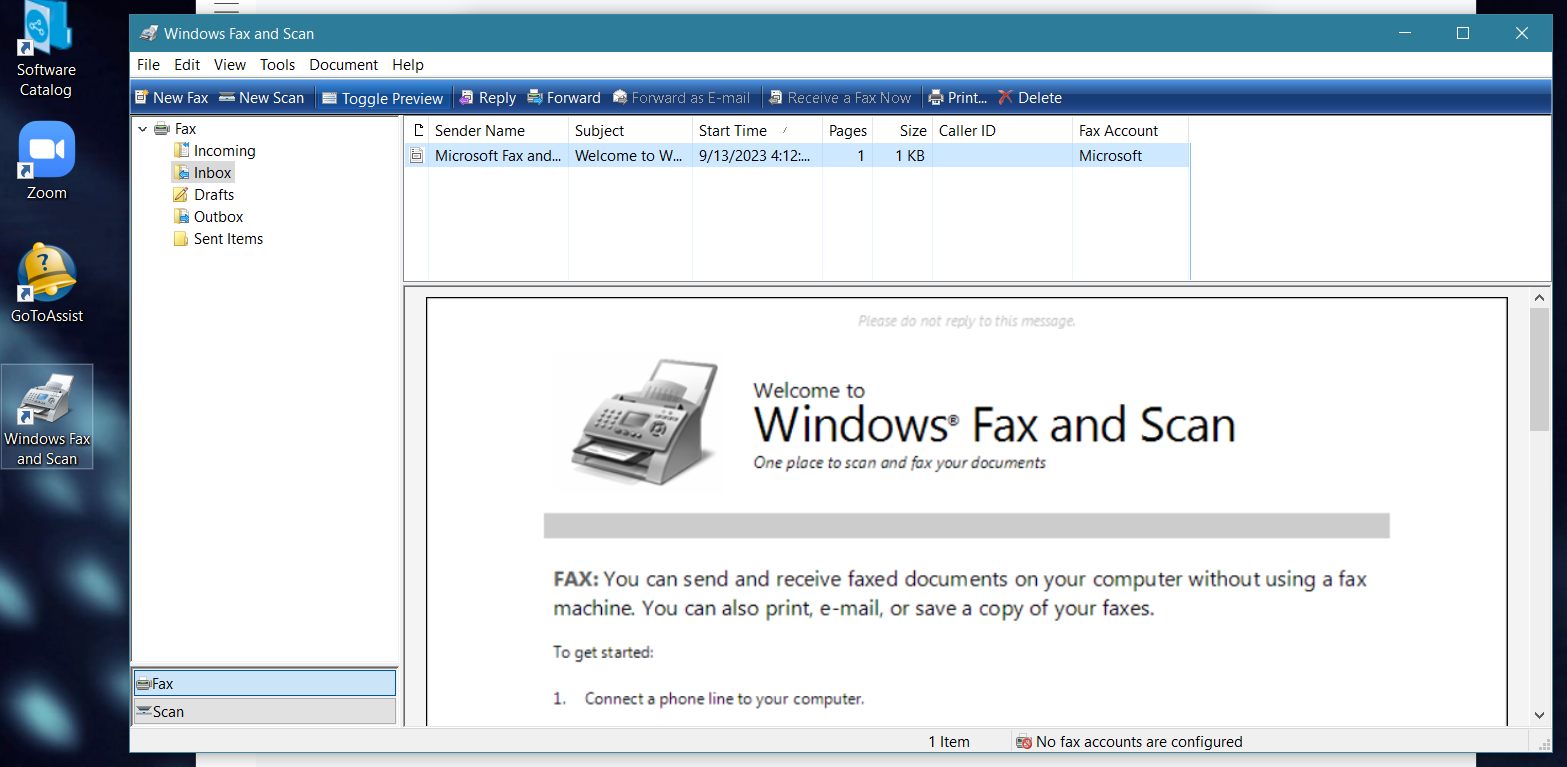Click Receive a Fax Now in toolbar
The image size is (1567, 767).
click(839, 98)
